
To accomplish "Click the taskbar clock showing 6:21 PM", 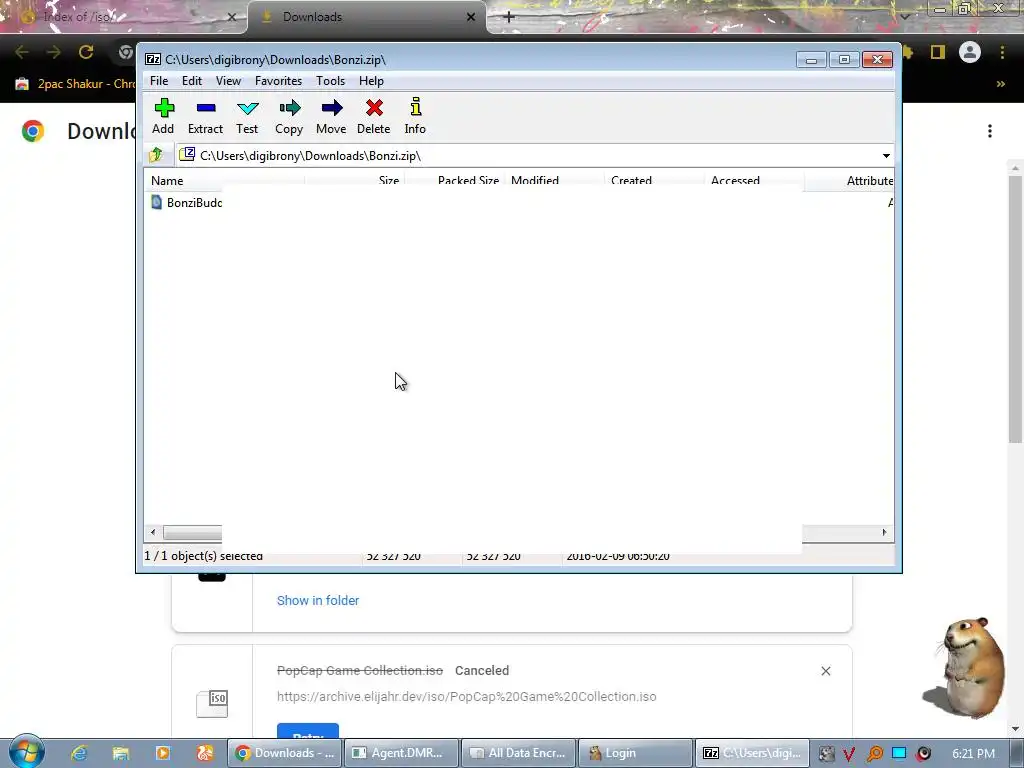I will 974,754.
